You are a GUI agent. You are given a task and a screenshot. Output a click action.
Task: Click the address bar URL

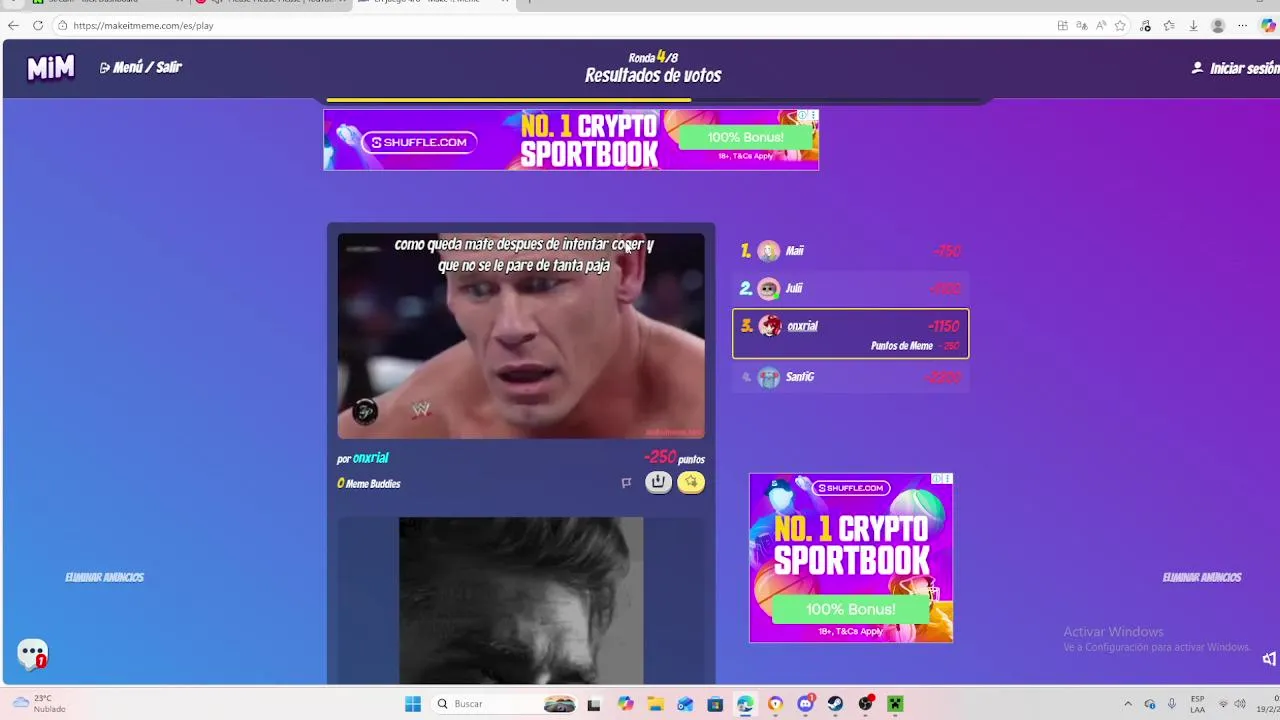click(143, 25)
